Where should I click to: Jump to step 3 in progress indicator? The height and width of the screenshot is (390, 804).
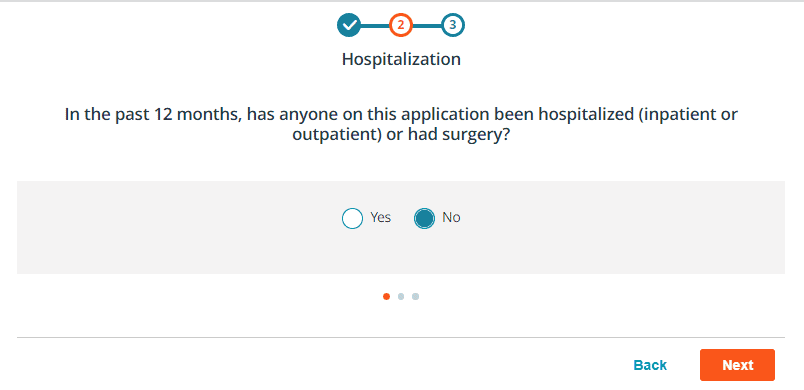(453, 25)
